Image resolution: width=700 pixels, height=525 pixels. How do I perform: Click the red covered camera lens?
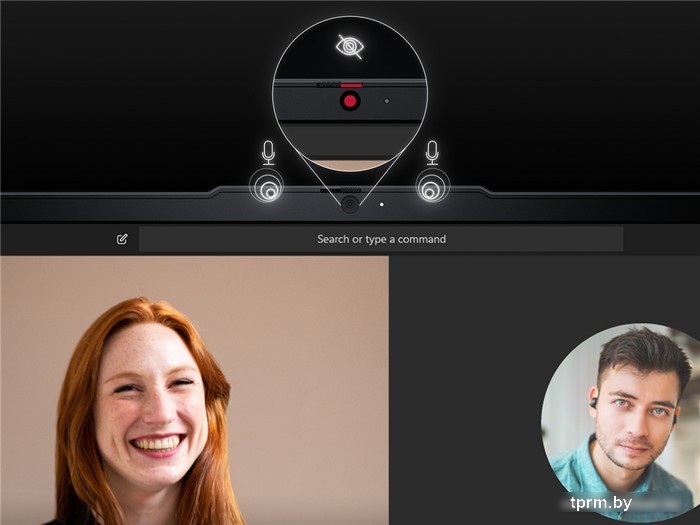[x=349, y=101]
